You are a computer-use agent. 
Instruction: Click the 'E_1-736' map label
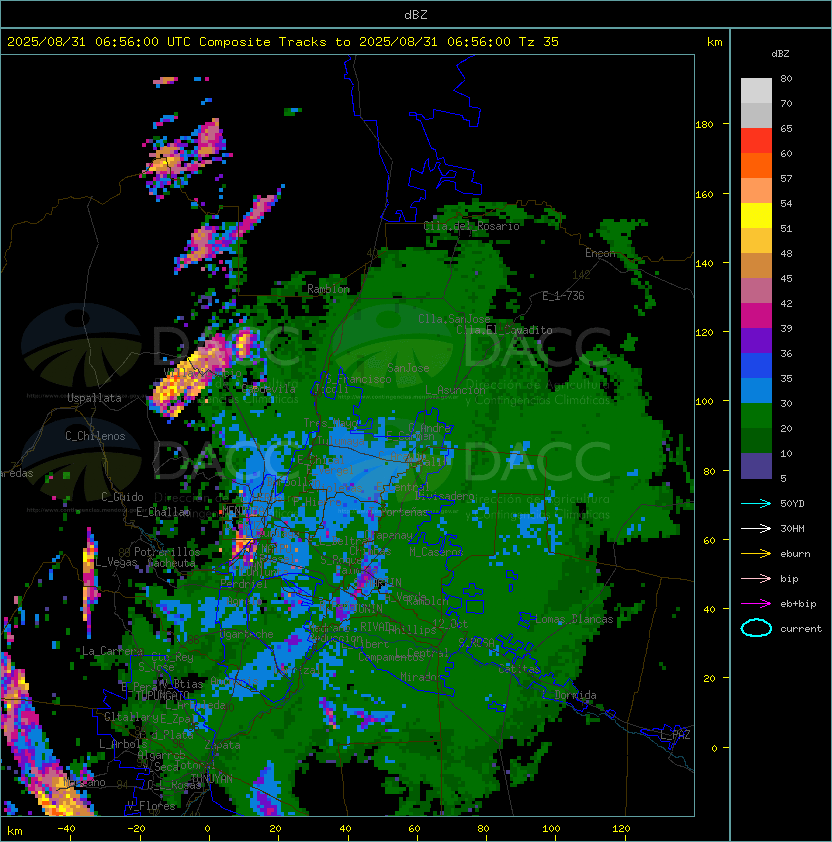pos(563,295)
